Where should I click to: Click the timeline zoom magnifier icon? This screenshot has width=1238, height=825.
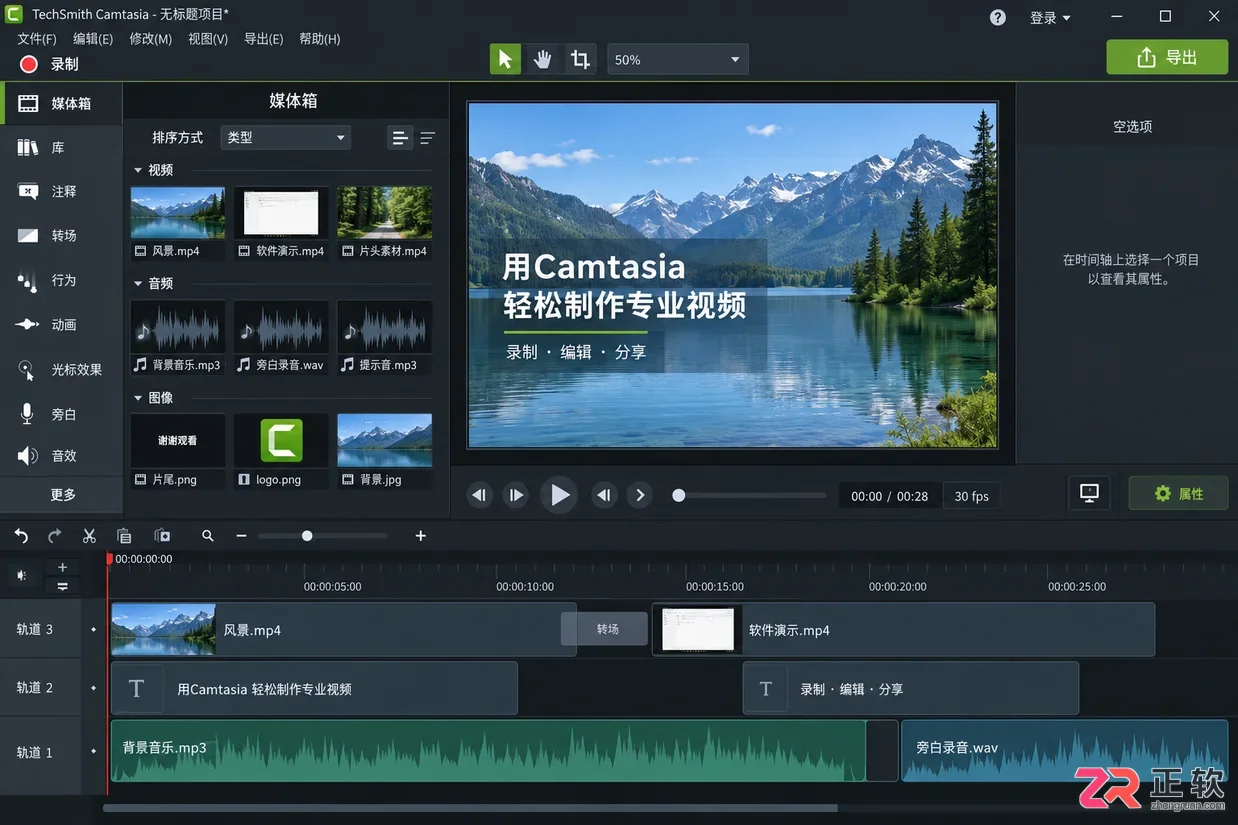tap(208, 536)
